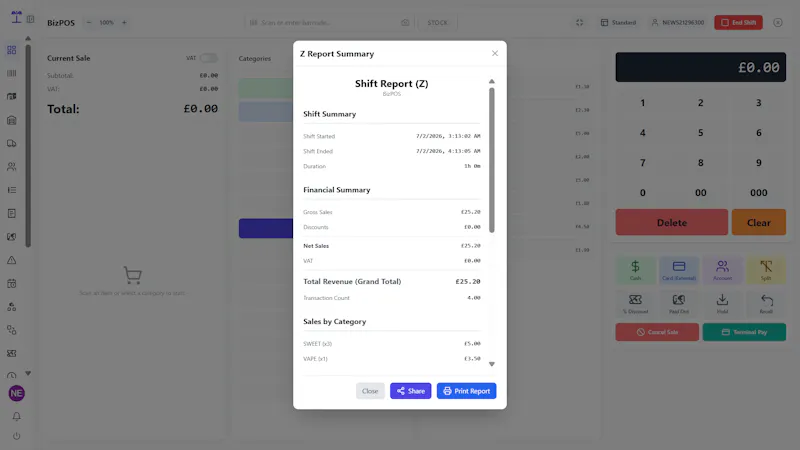
Task: Toggle fullscreen mode icon
Action: tap(580, 22)
